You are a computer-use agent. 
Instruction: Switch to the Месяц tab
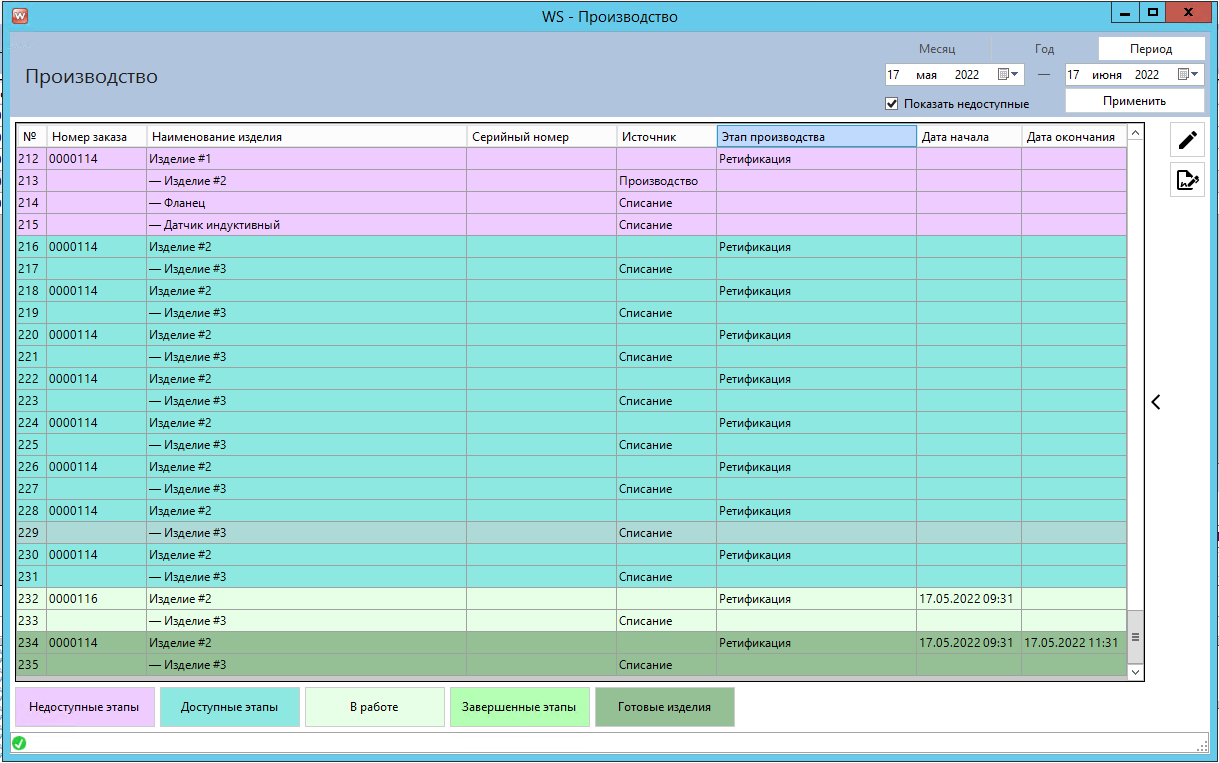(937, 48)
